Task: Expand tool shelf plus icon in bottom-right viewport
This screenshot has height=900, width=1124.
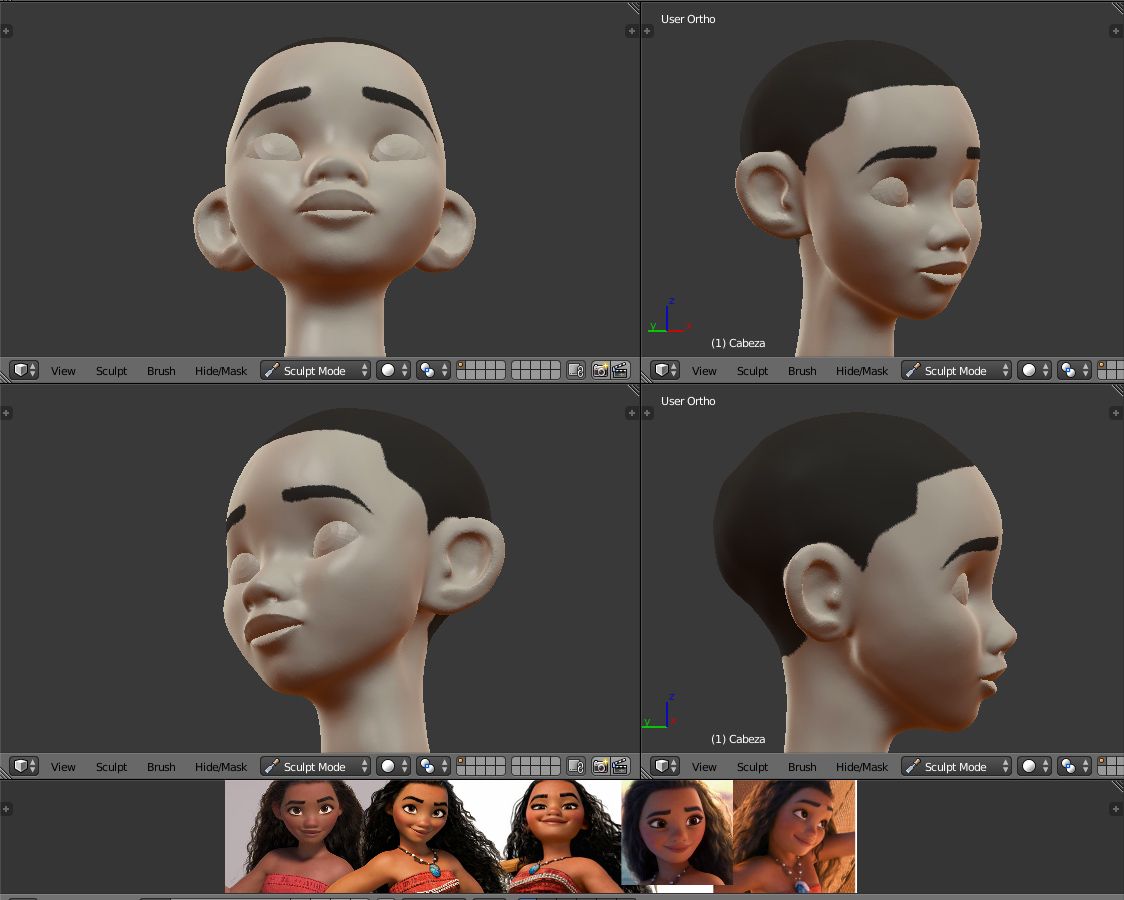Action: (647, 413)
